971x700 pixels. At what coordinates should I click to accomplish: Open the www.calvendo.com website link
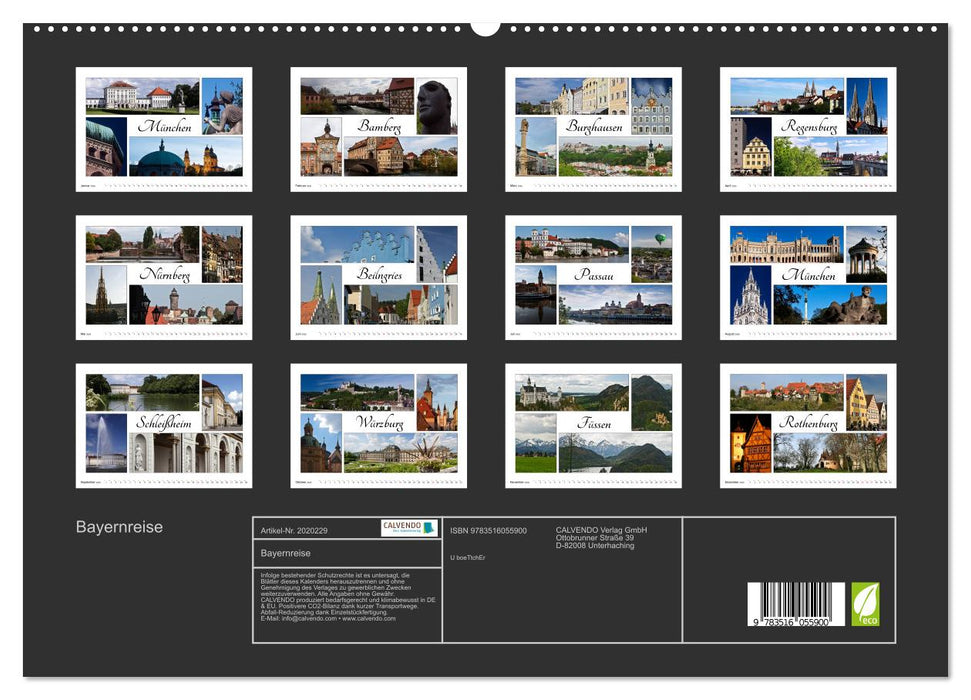coord(368,619)
